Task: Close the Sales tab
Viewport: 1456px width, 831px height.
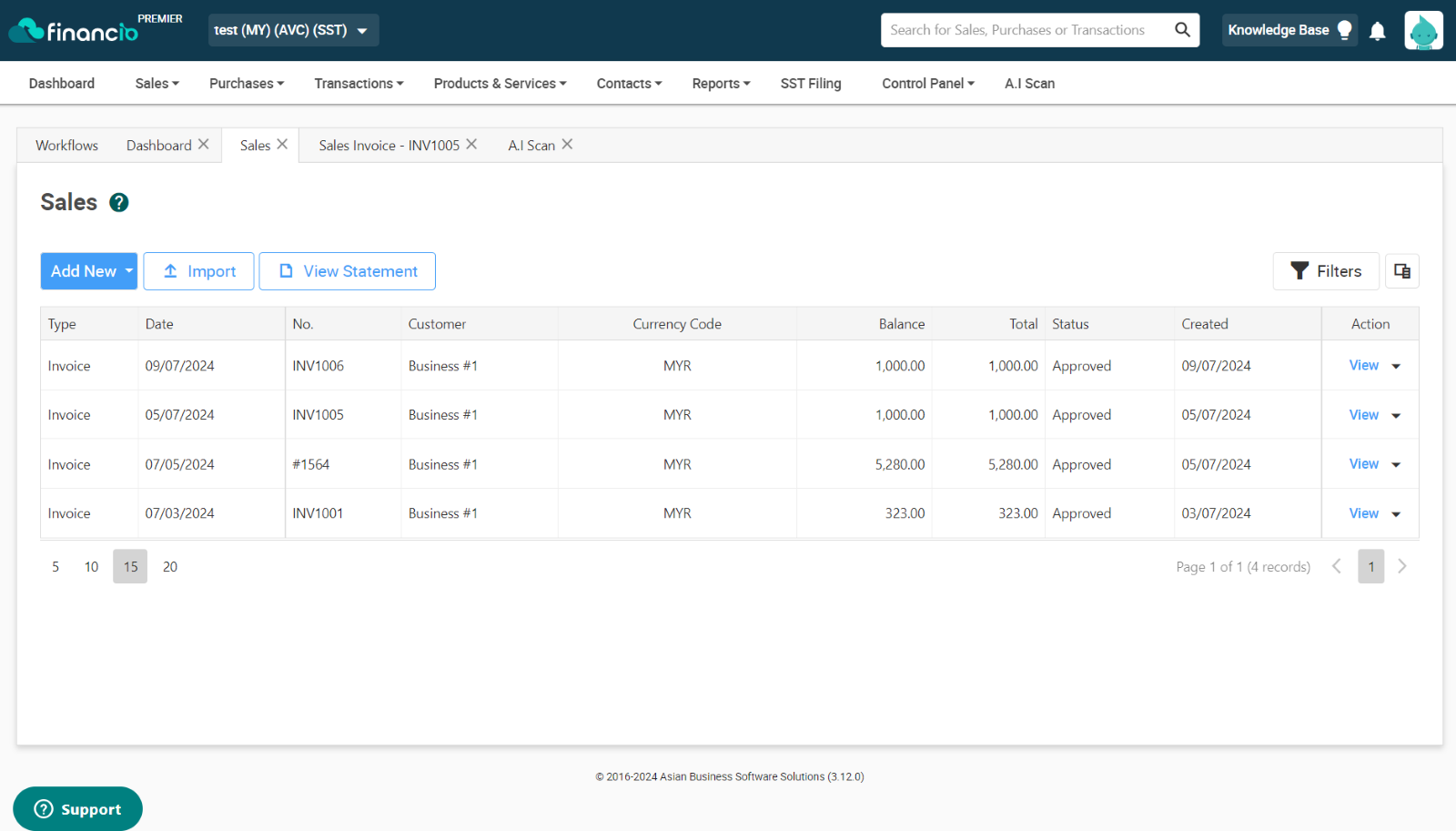Action: point(282,144)
